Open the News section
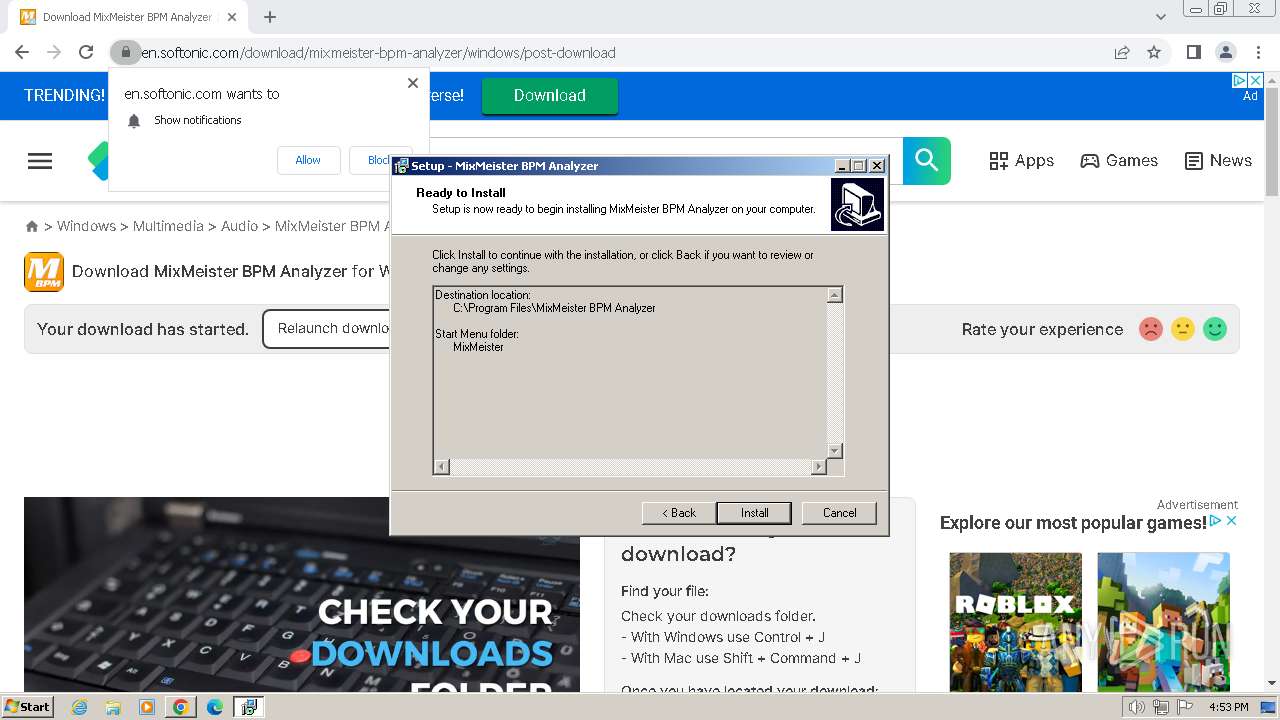This screenshot has width=1280, height=720. tap(1218, 160)
